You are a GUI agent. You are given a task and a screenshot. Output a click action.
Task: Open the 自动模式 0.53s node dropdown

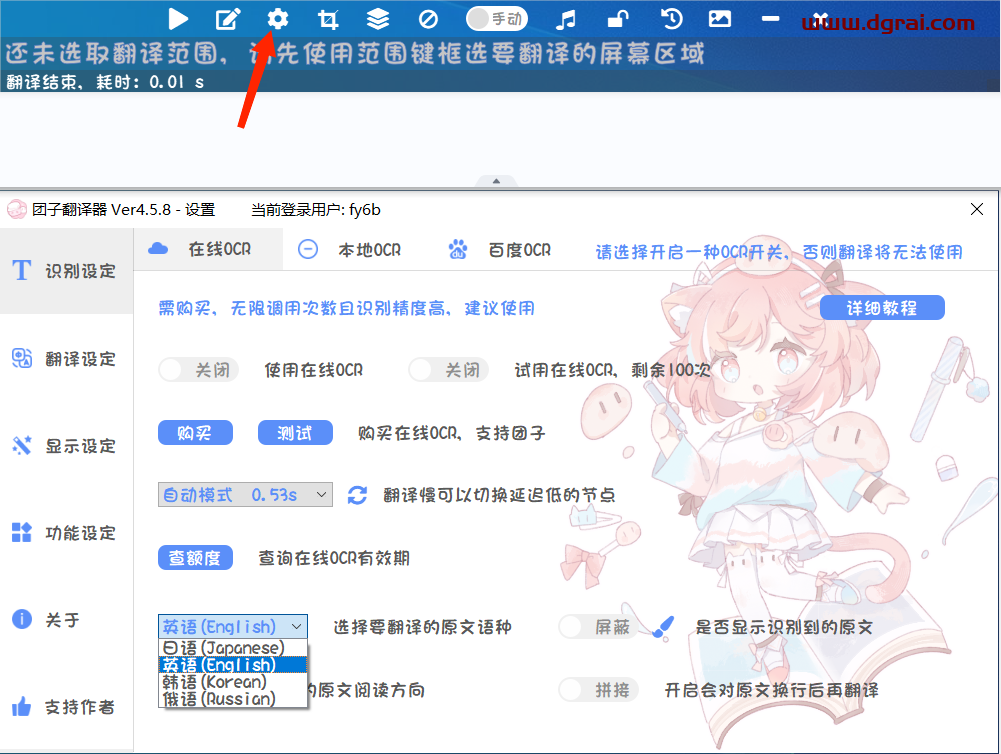245,495
